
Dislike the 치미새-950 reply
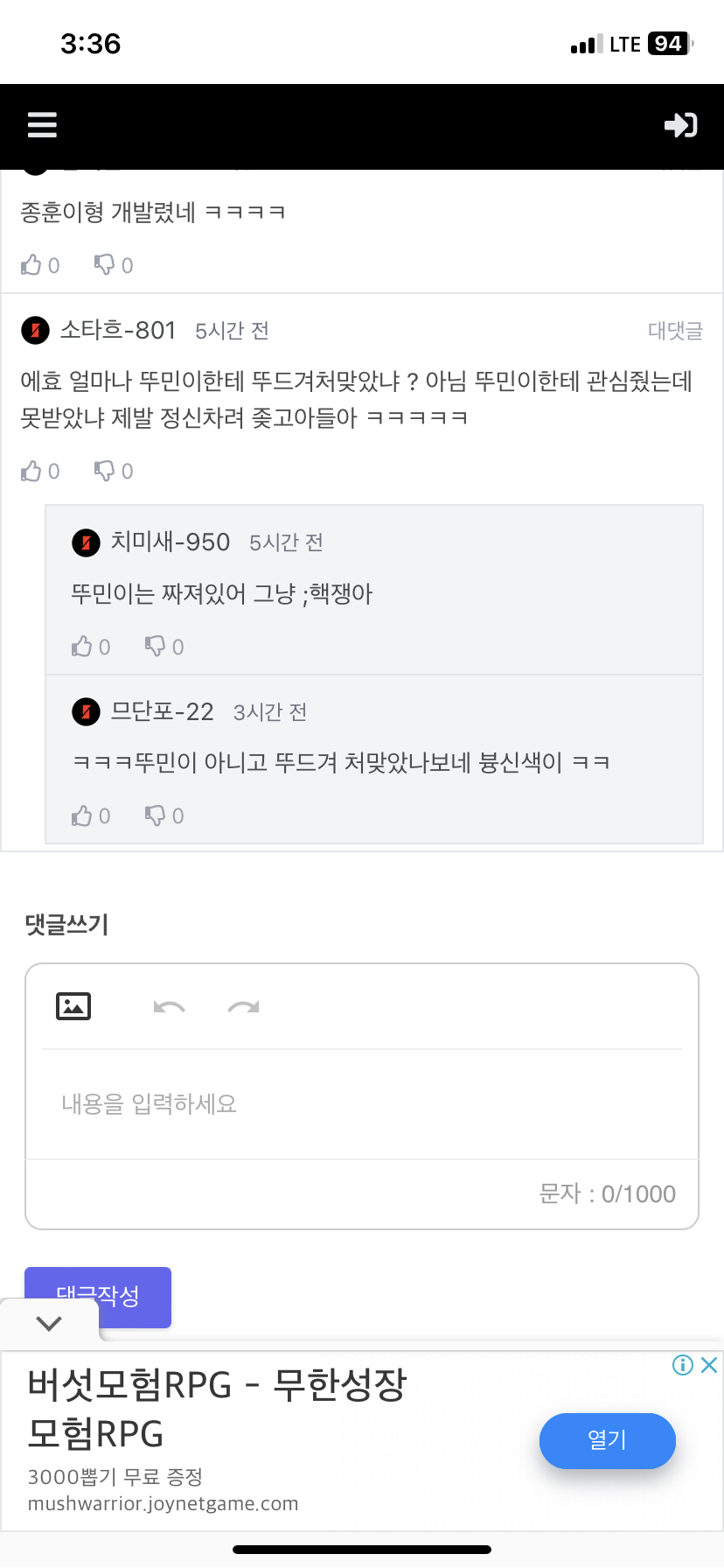pyautogui.click(x=156, y=647)
